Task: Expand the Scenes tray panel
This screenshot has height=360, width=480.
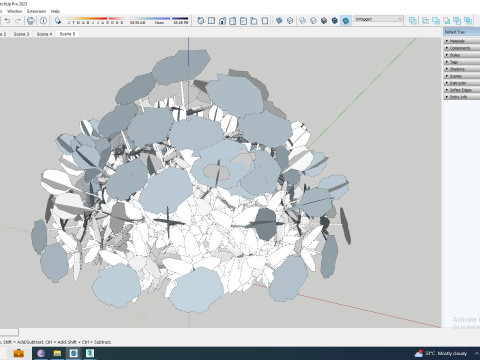Action: tap(462, 76)
